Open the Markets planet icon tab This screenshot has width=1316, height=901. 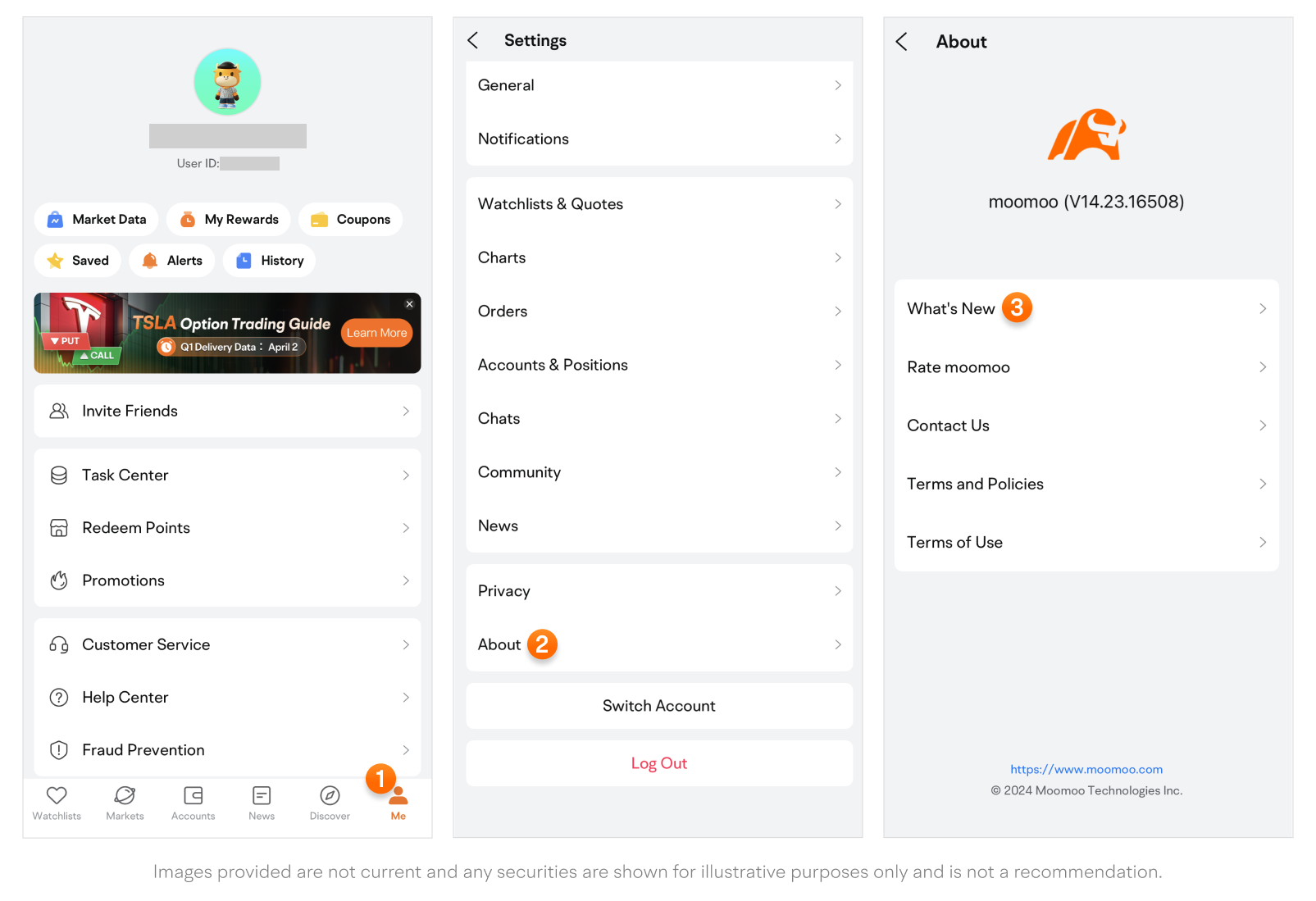(x=125, y=795)
